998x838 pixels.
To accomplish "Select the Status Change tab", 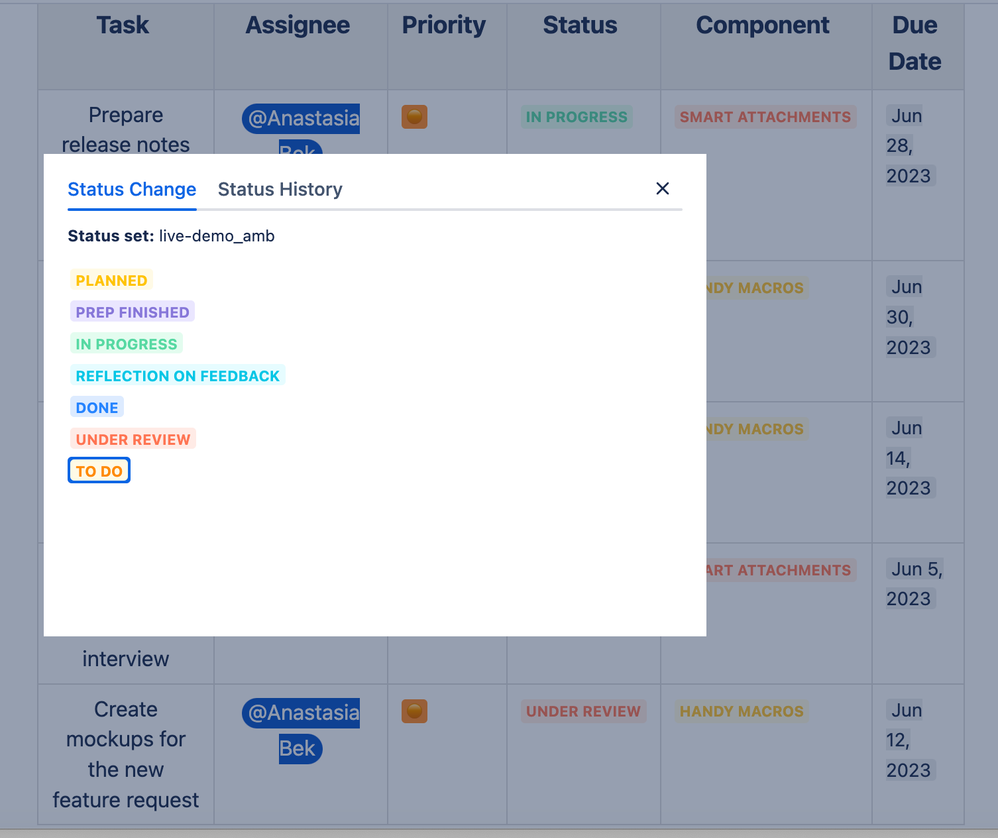I will point(132,189).
